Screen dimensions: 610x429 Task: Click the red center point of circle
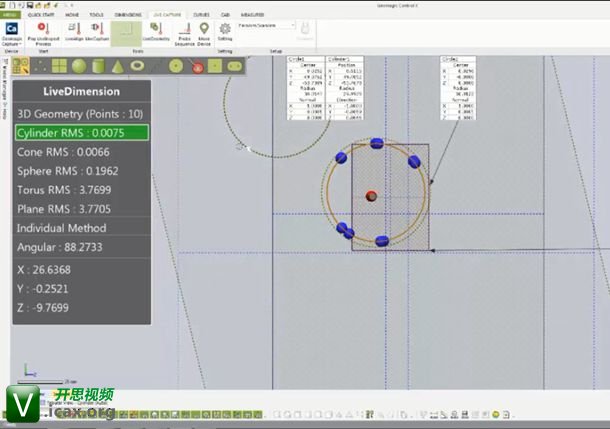point(371,195)
